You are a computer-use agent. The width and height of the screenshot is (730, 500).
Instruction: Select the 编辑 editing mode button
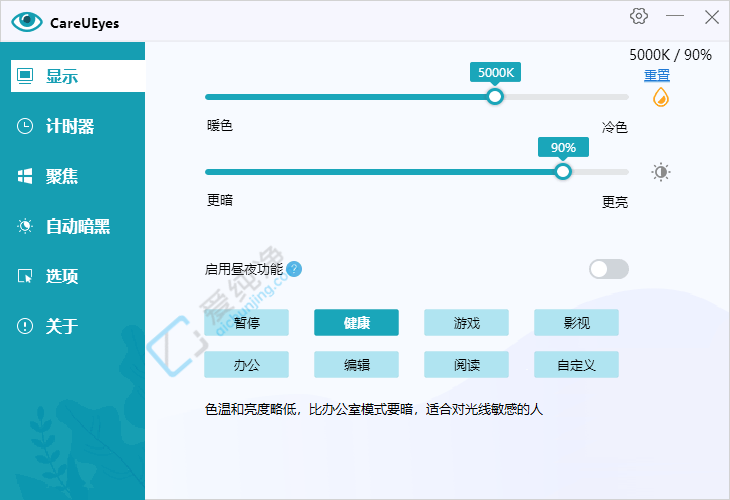coord(356,365)
